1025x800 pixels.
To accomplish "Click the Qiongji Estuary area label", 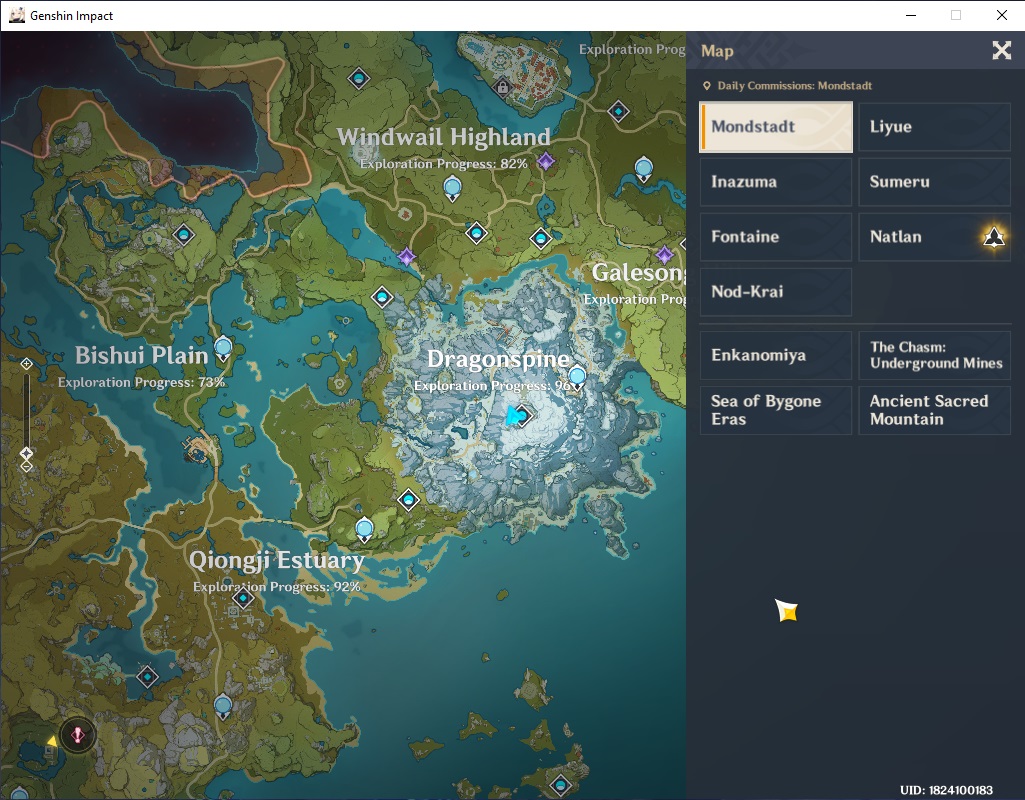I will [277, 560].
